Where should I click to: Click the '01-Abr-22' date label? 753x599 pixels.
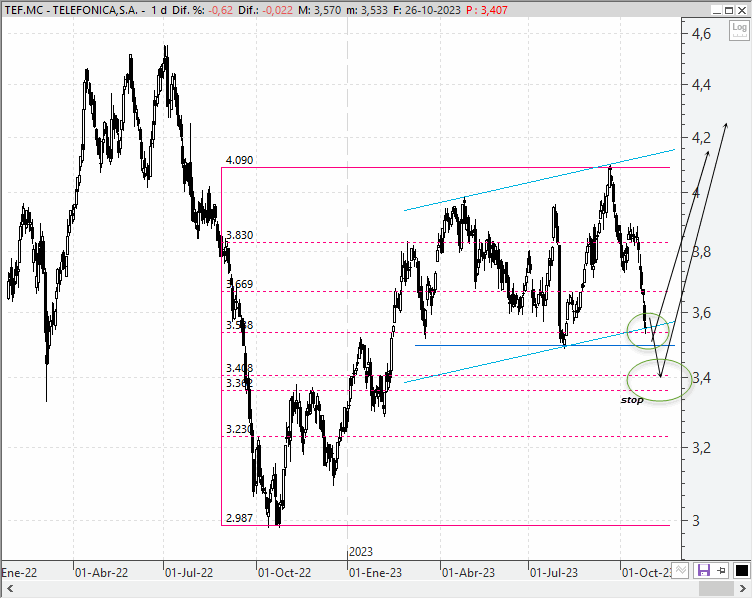tap(101, 573)
